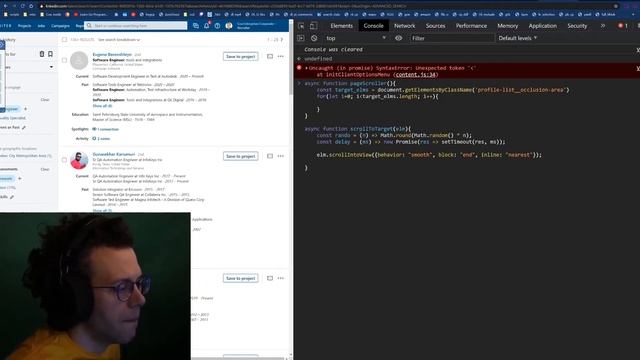640x360 pixels.
Task: Click Save to project for first candidate
Action: coord(240,56)
